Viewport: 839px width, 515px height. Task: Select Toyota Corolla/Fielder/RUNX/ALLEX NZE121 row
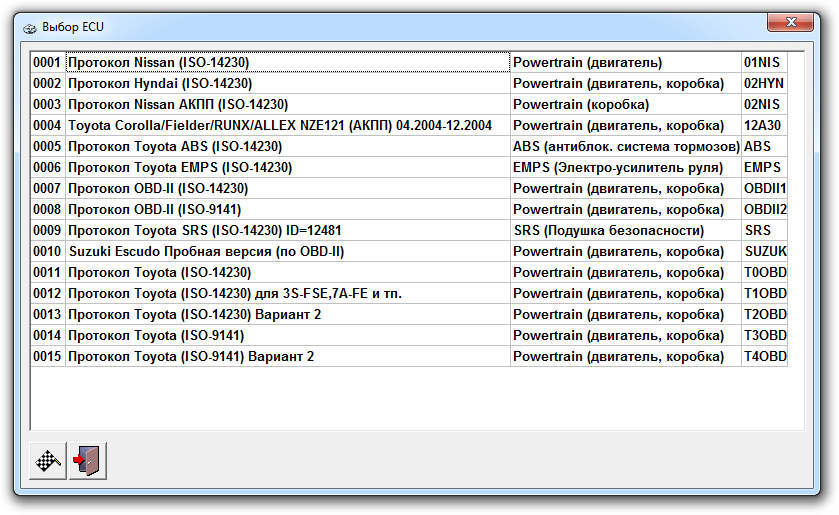point(288,125)
